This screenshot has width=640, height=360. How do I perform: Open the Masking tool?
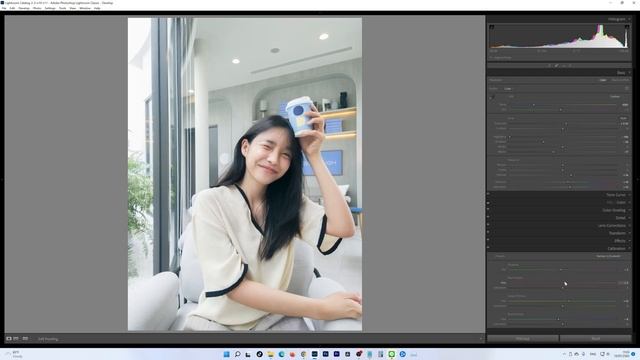570,65
